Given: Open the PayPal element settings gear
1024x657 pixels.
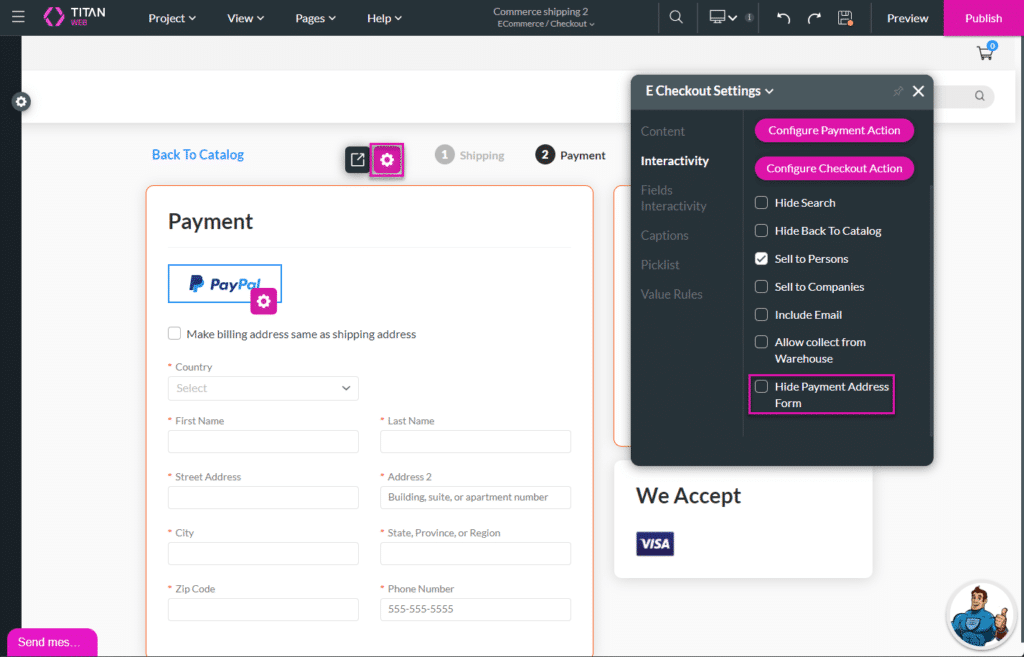Looking at the screenshot, I should pyautogui.click(x=264, y=301).
